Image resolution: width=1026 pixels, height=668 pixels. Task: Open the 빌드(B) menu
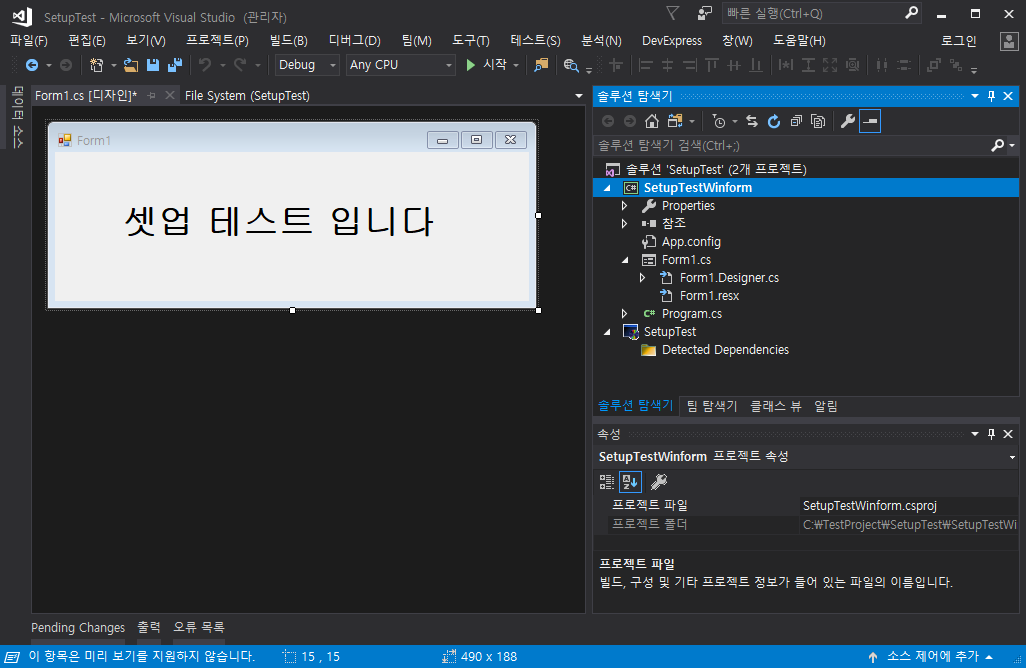[289, 41]
